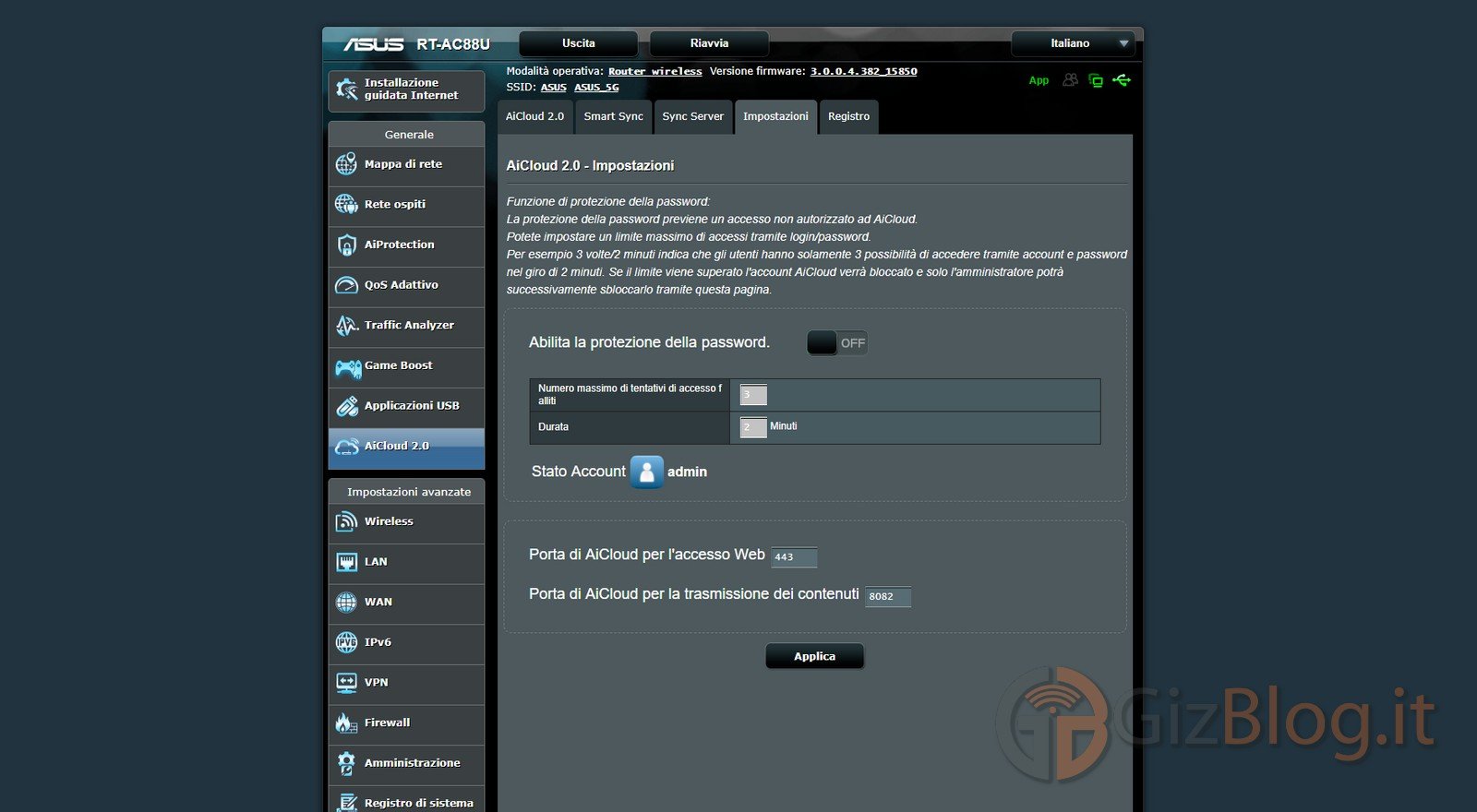1477x812 pixels.
Task: Click the Rete ospiti icon
Action: (x=346, y=204)
